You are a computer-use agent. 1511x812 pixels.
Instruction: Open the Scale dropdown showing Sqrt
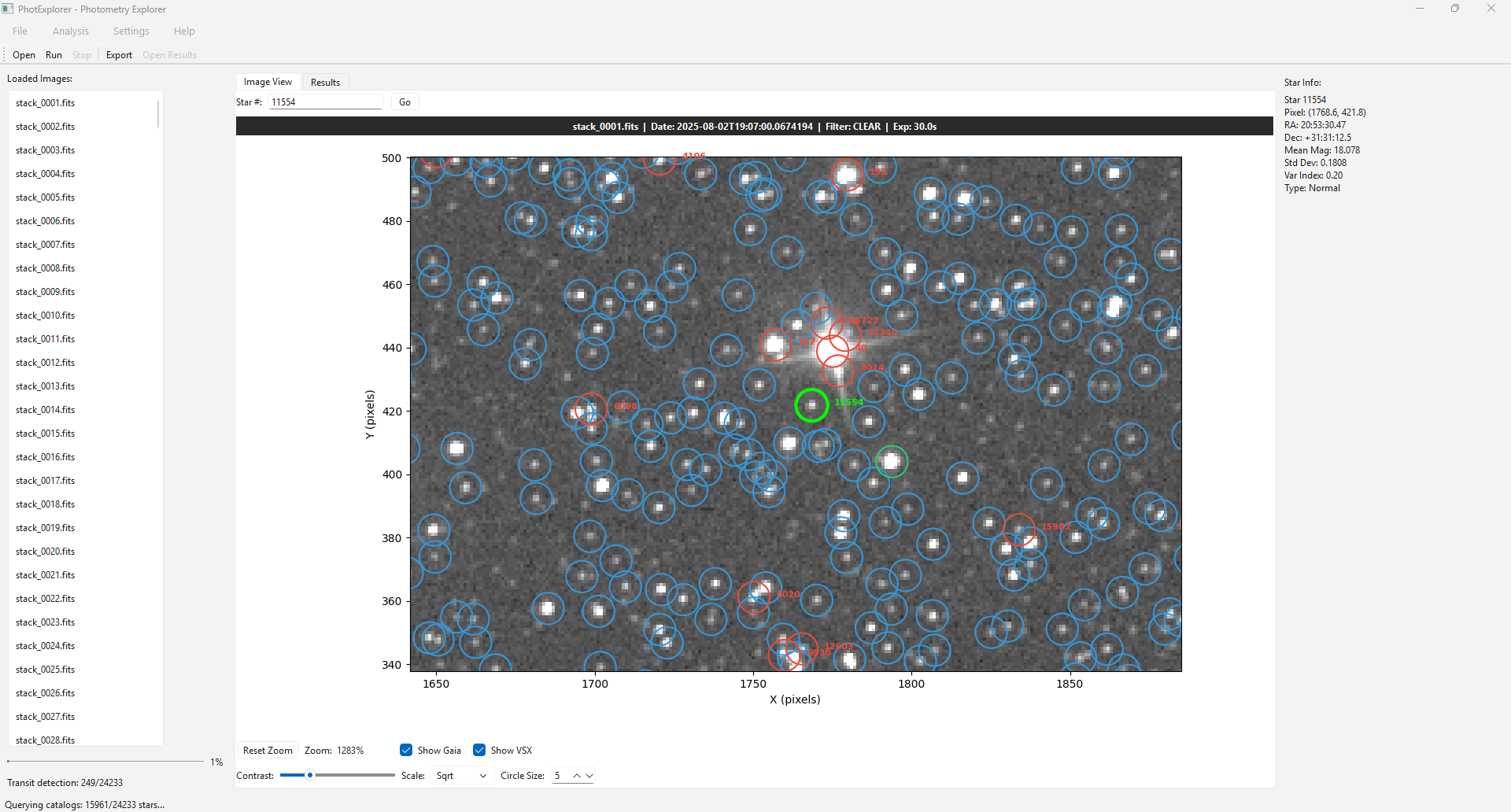coord(461,776)
